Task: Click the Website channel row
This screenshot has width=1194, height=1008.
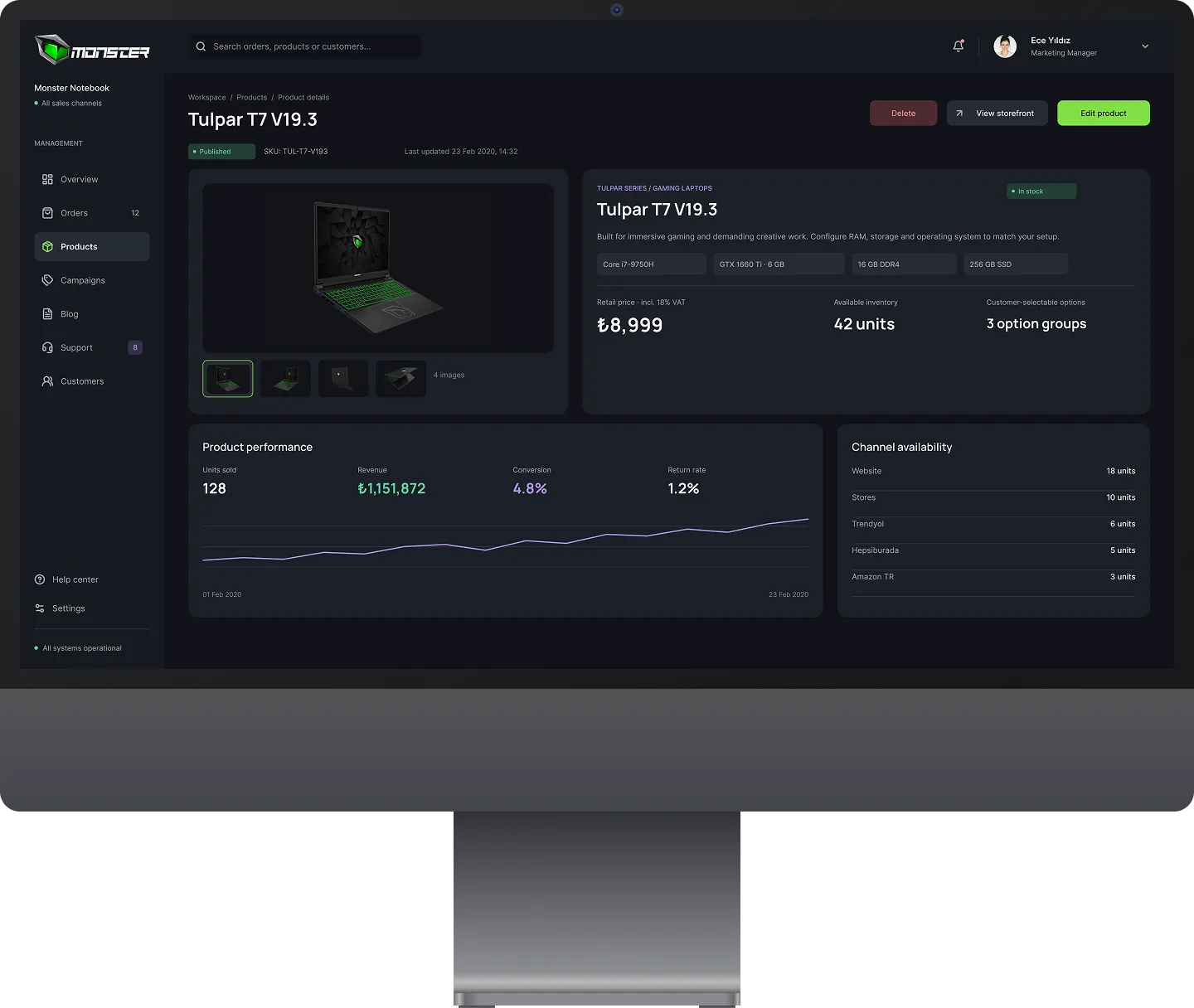Action: pos(993,471)
